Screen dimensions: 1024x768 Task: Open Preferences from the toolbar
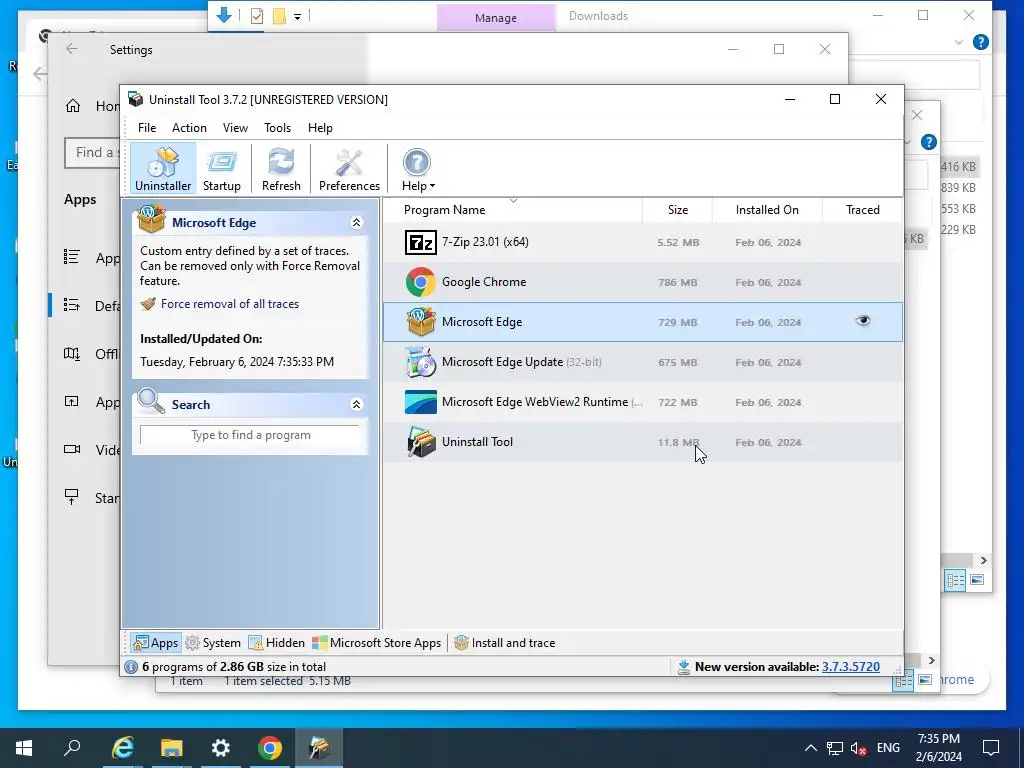pos(349,168)
